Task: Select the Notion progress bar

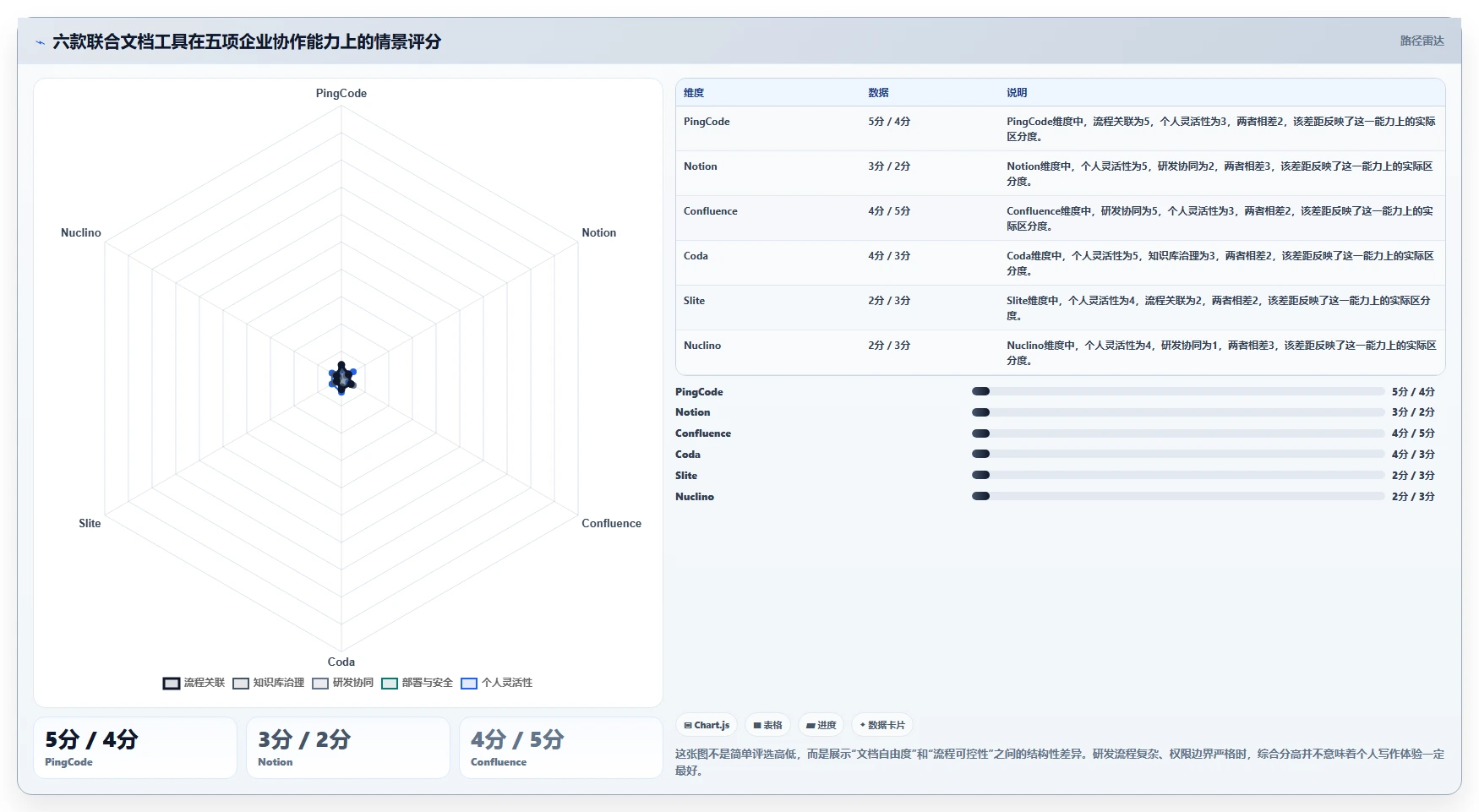Action: click(1178, 412)
